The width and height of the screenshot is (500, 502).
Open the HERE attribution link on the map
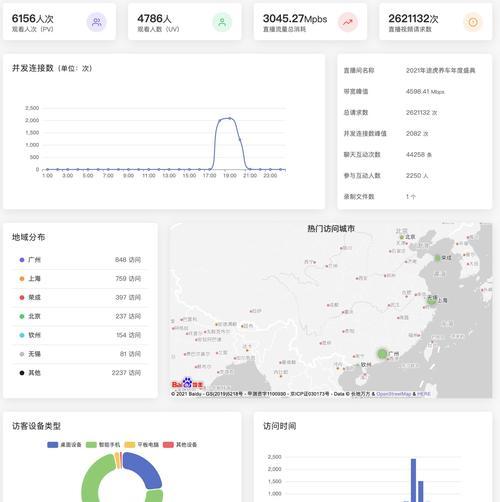tap(424, 394)
